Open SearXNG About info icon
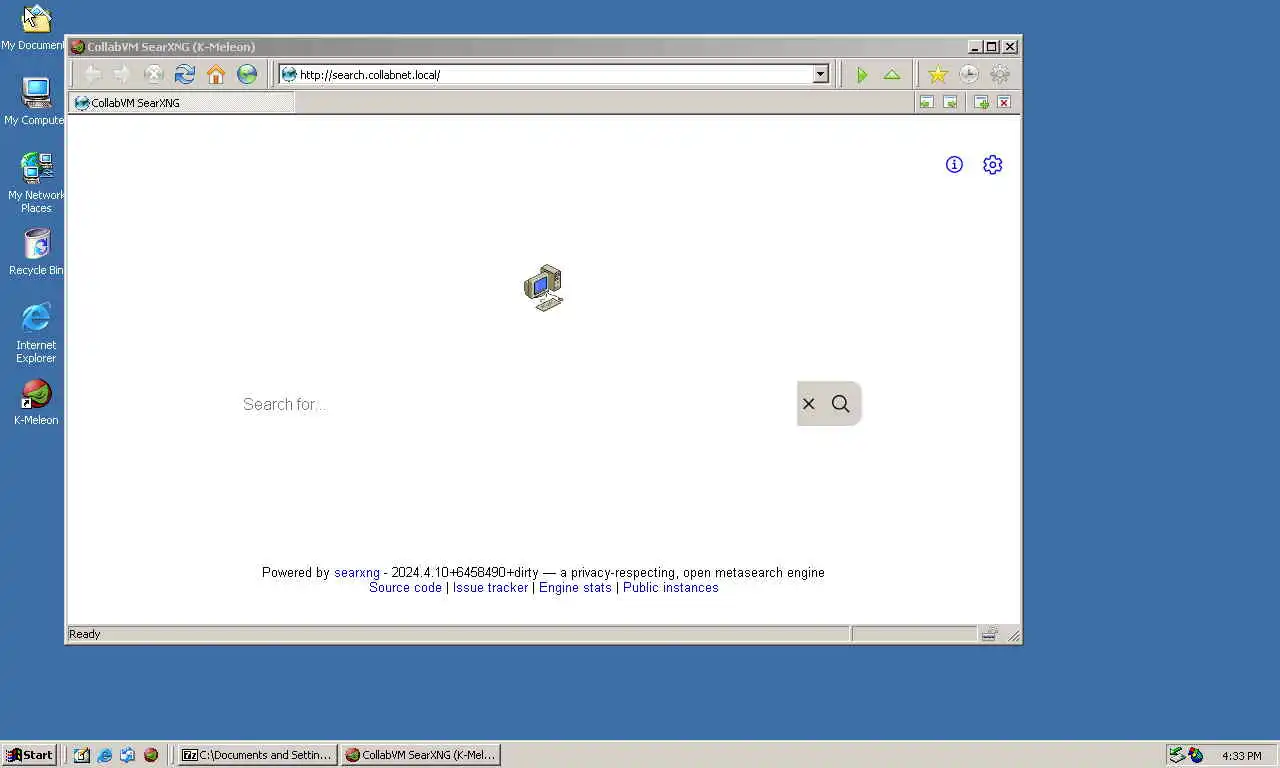The height and width of the screenshot is (768, 1280). [954, 164]
